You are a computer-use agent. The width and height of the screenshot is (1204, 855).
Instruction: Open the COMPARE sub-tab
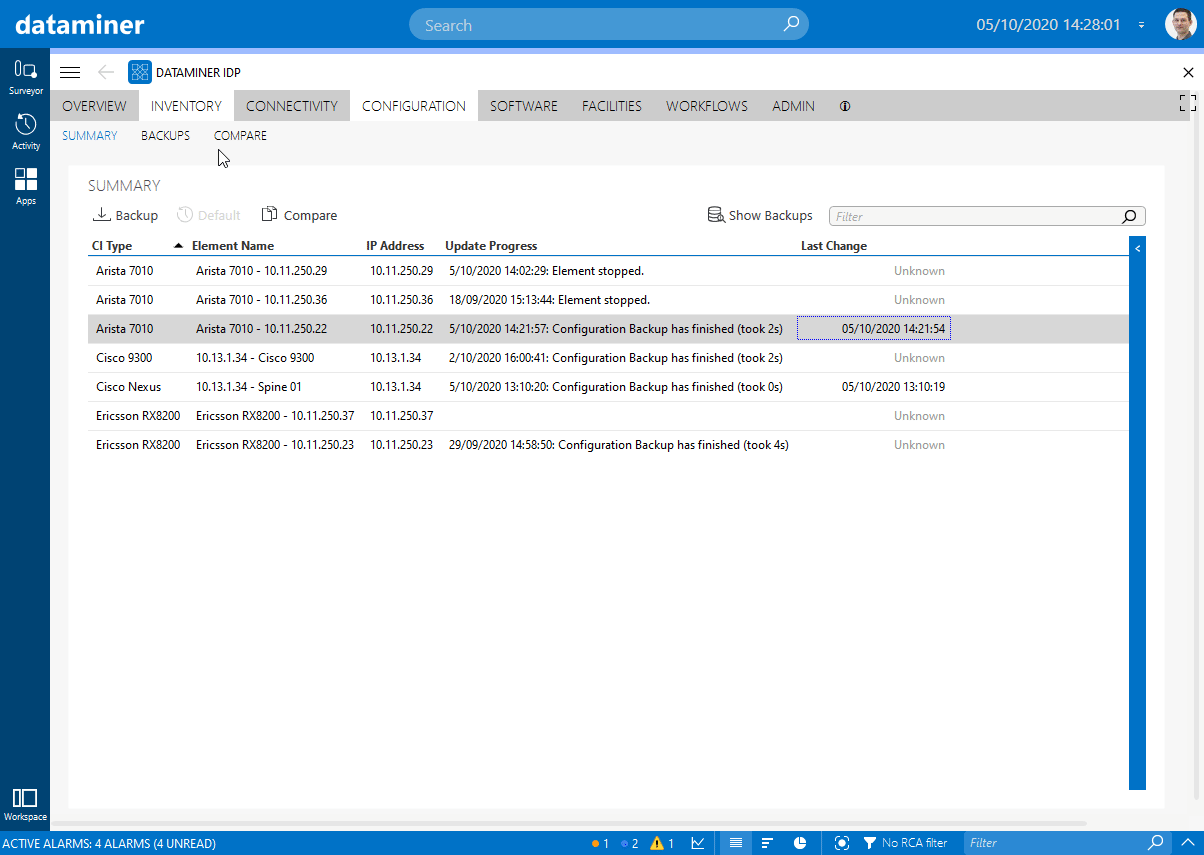pyautogui.click(x=240, y=136)
